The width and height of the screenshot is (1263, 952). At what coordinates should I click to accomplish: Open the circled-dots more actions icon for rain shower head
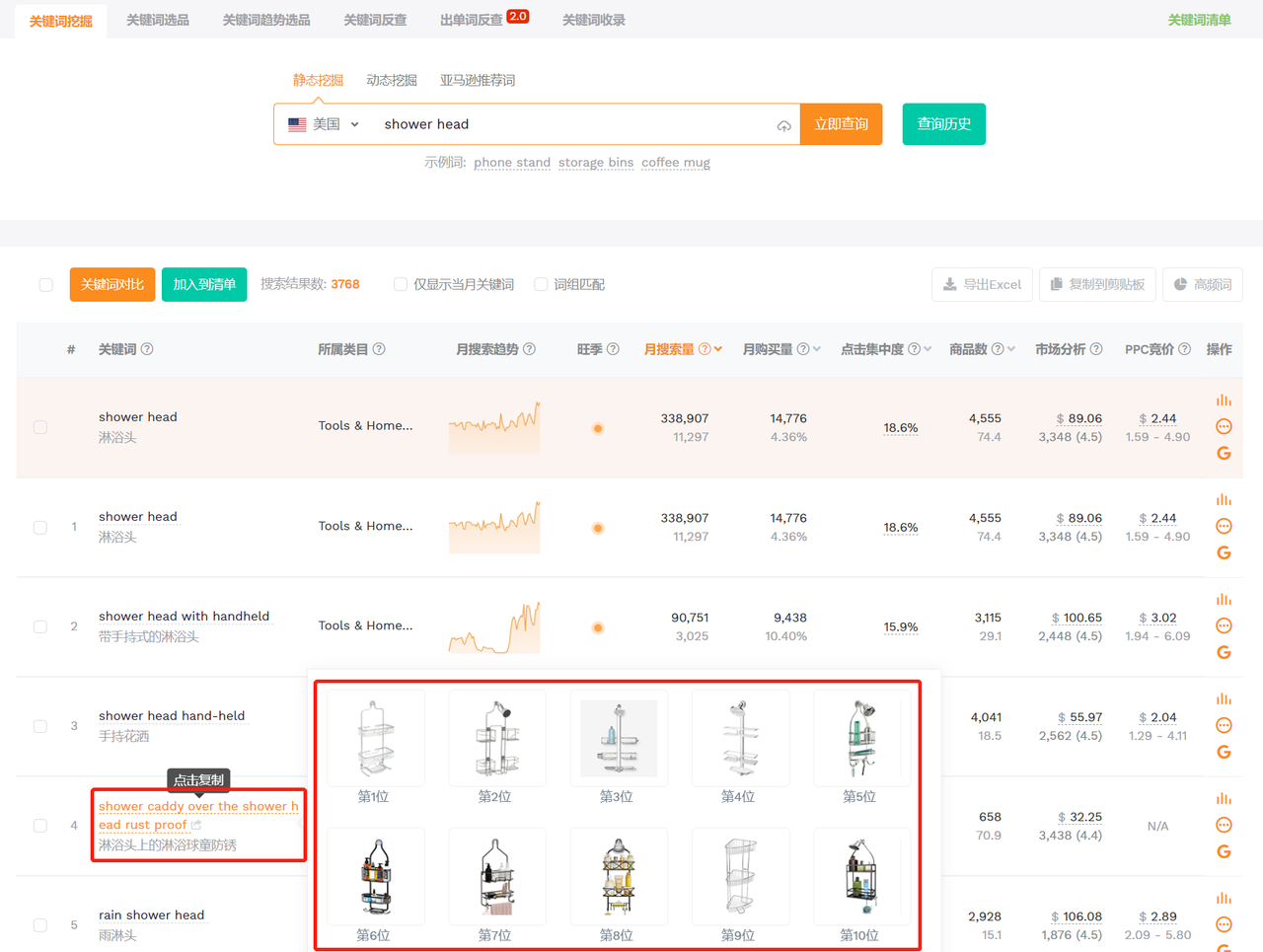[1224, 924]
